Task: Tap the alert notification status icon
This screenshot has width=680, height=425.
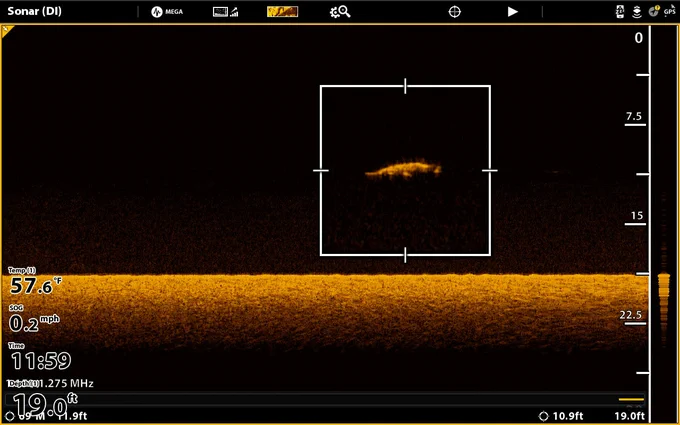Action: 654,11
